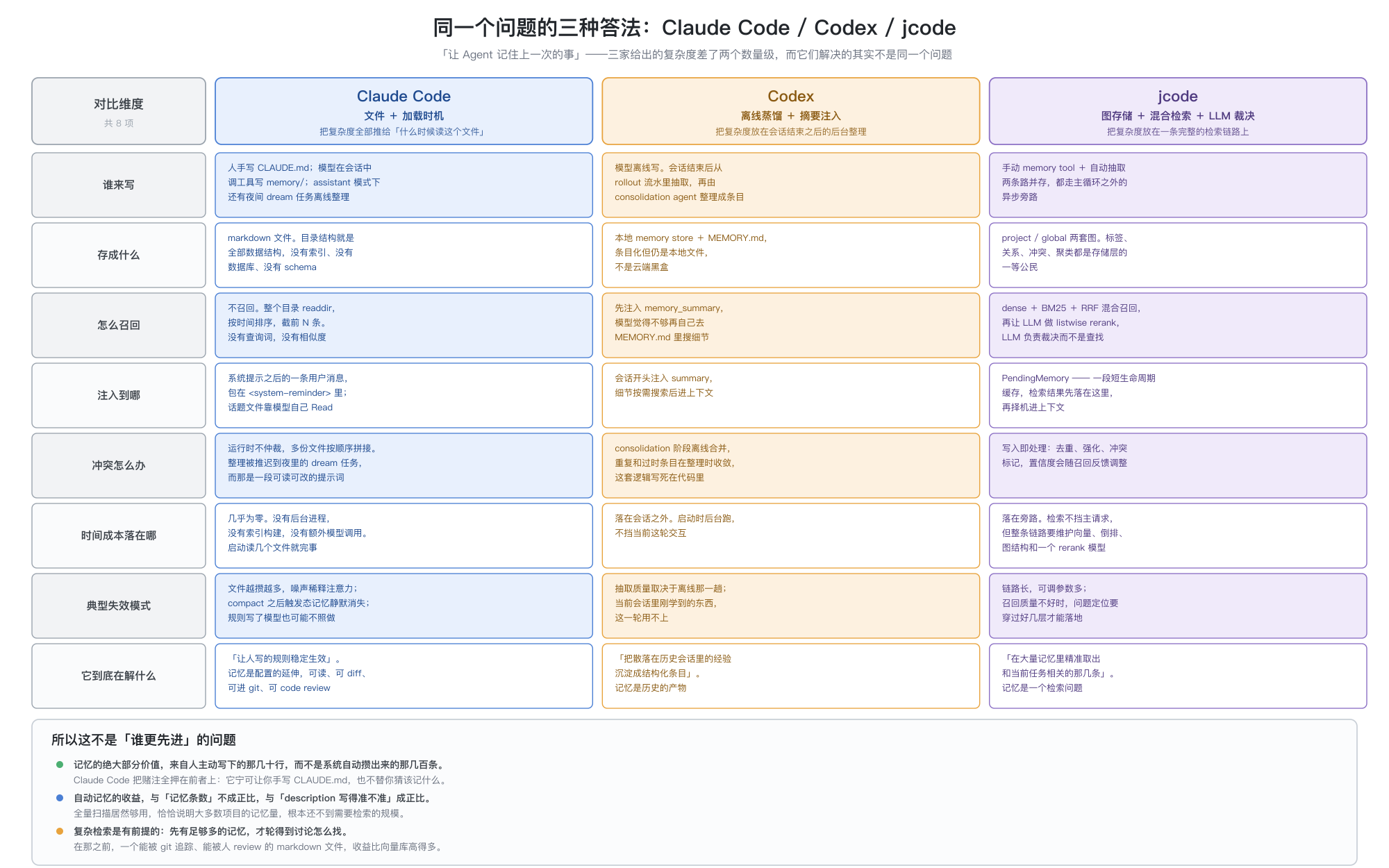Select the 怎么召回 row label
The height and width of the screenshot is (868, 1389).
click(119, 325)
